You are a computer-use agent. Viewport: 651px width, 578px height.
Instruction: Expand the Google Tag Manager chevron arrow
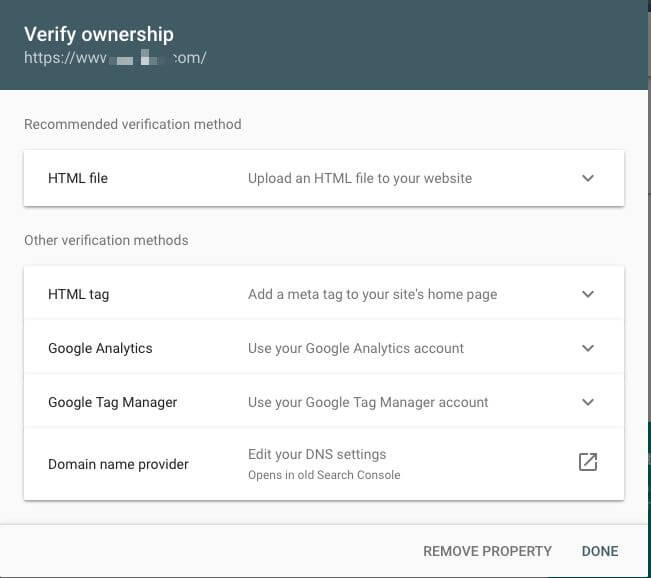[x=588, y=402]
